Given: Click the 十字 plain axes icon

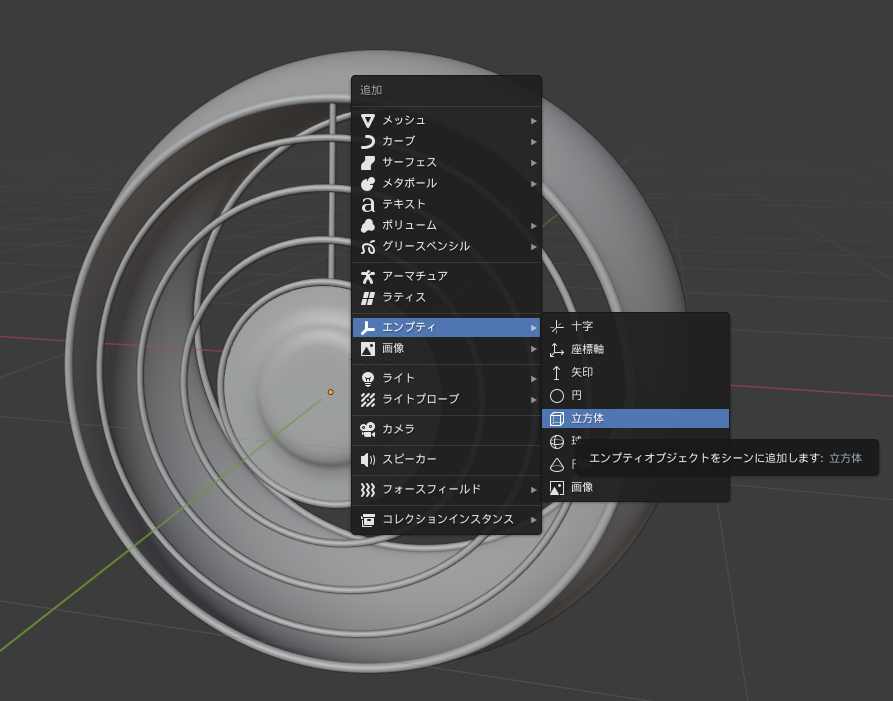Looking at the screenshot, I should click(556, 327).
